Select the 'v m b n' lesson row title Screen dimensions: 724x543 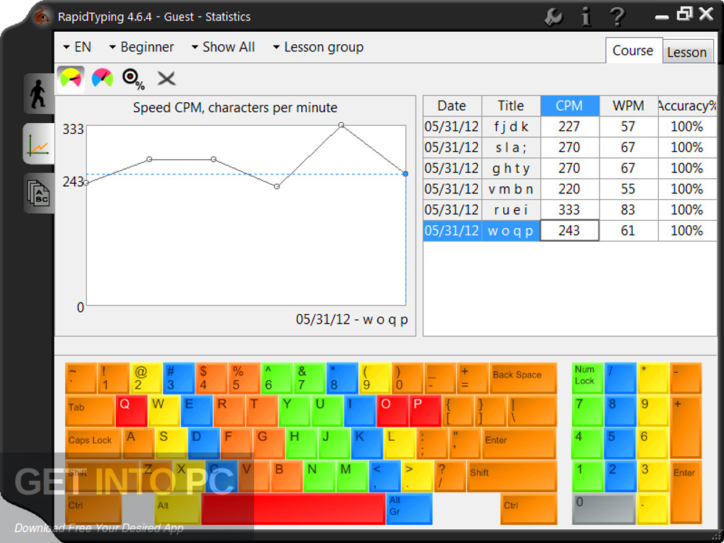pyautogui.click(x=511, y=189)
